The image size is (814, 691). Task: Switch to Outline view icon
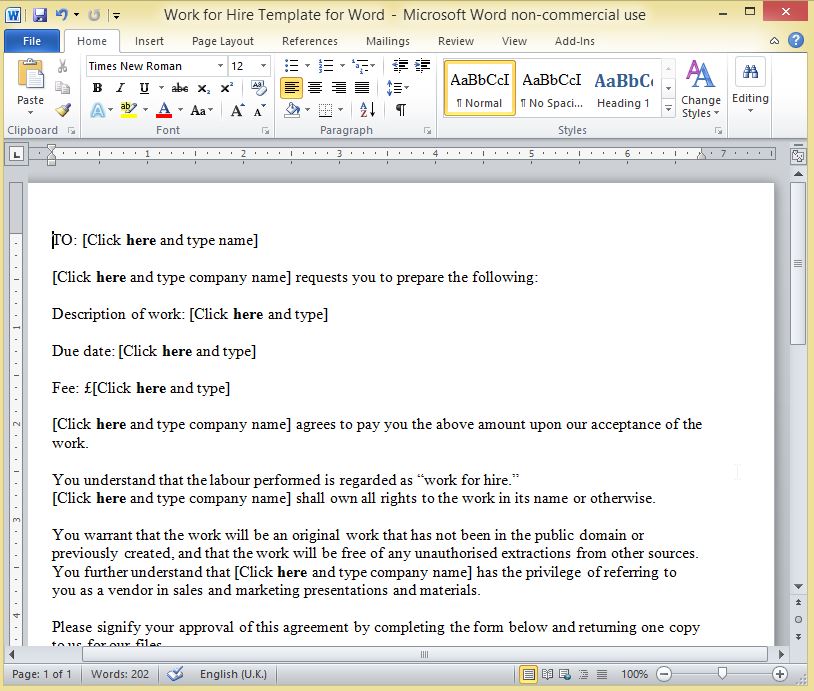point(584,674)
